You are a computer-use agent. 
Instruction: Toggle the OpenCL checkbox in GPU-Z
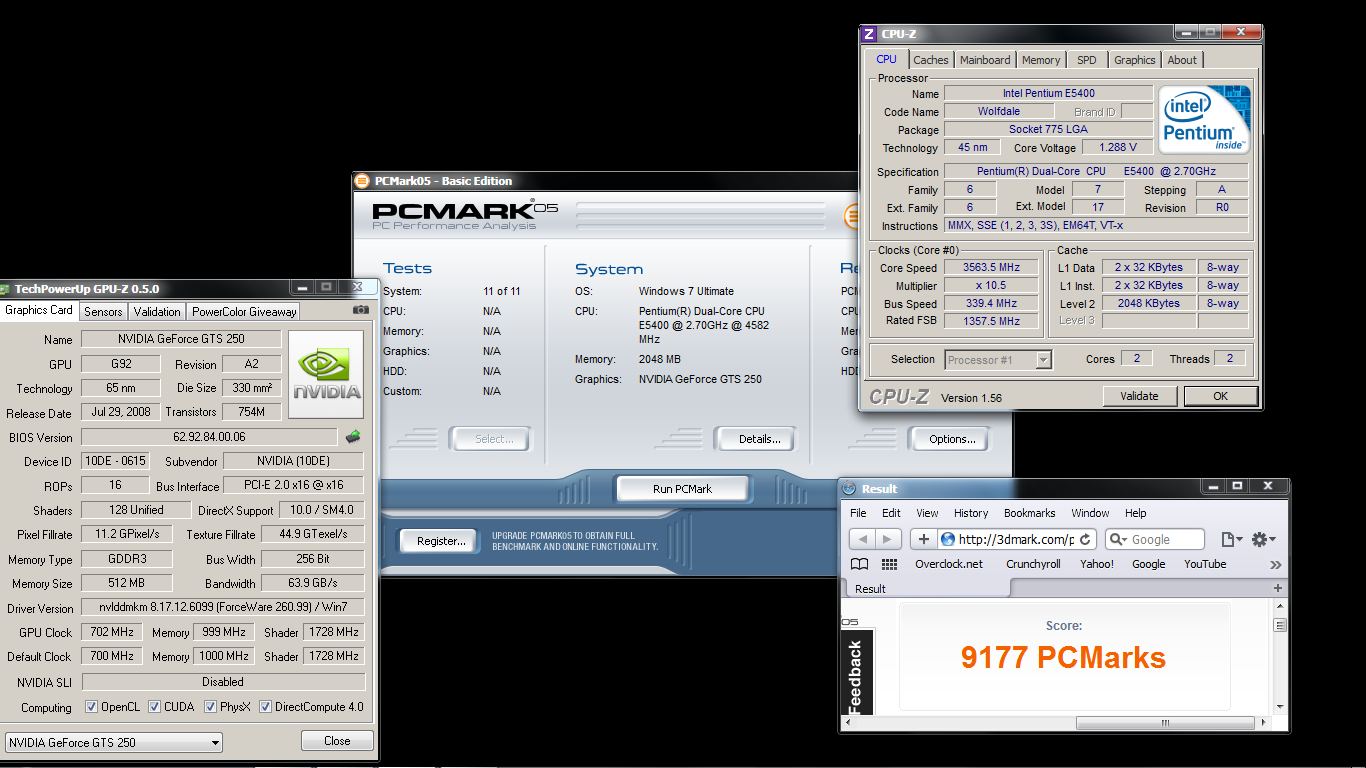[91, 707]
